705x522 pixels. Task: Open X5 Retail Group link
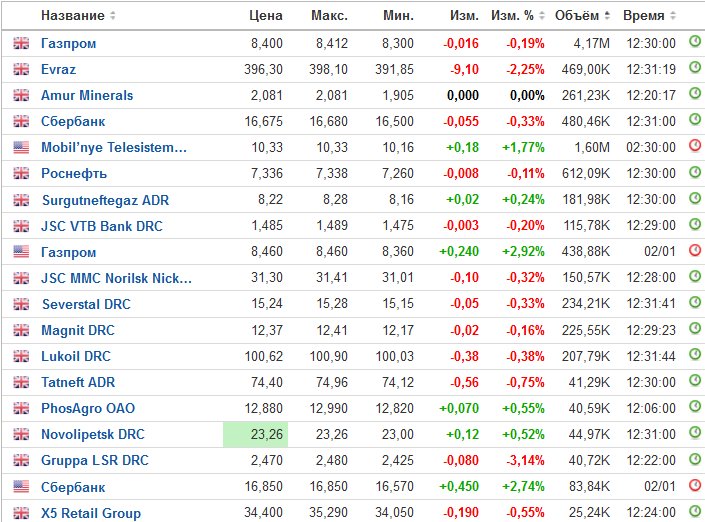(91, 513)
